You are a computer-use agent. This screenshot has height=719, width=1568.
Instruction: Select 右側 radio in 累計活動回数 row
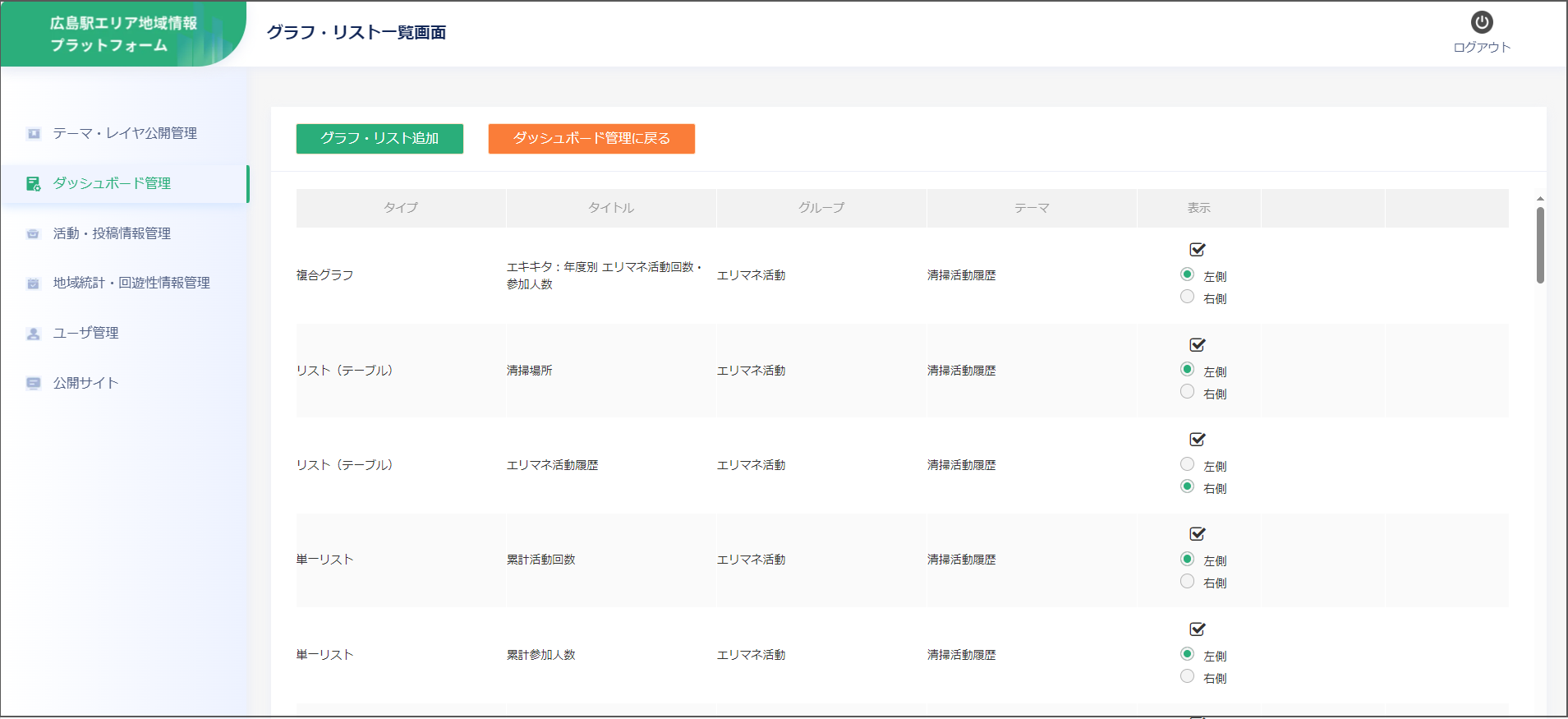pos(1187,581)
